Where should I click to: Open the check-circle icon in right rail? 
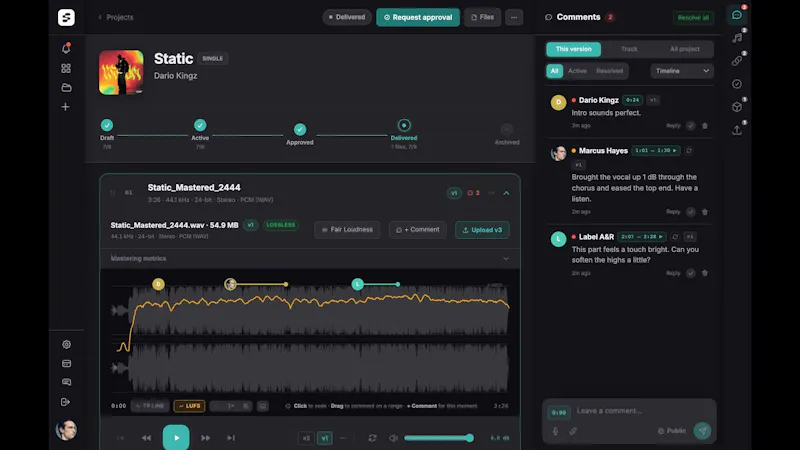click(x=737, y=84)
